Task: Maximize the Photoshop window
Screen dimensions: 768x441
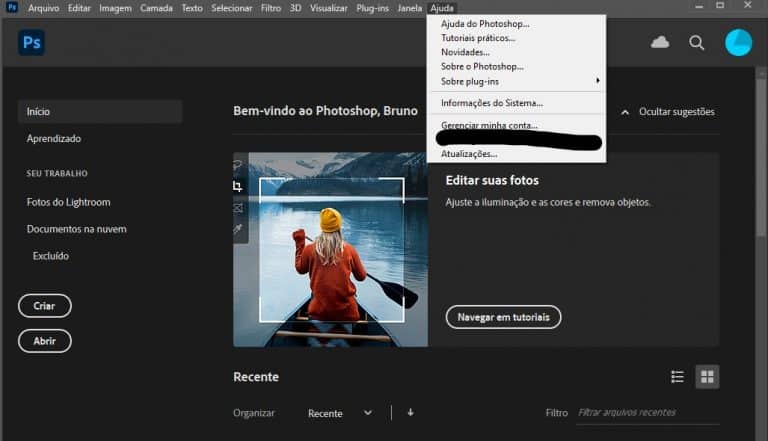Action: (x=720, y=5)
